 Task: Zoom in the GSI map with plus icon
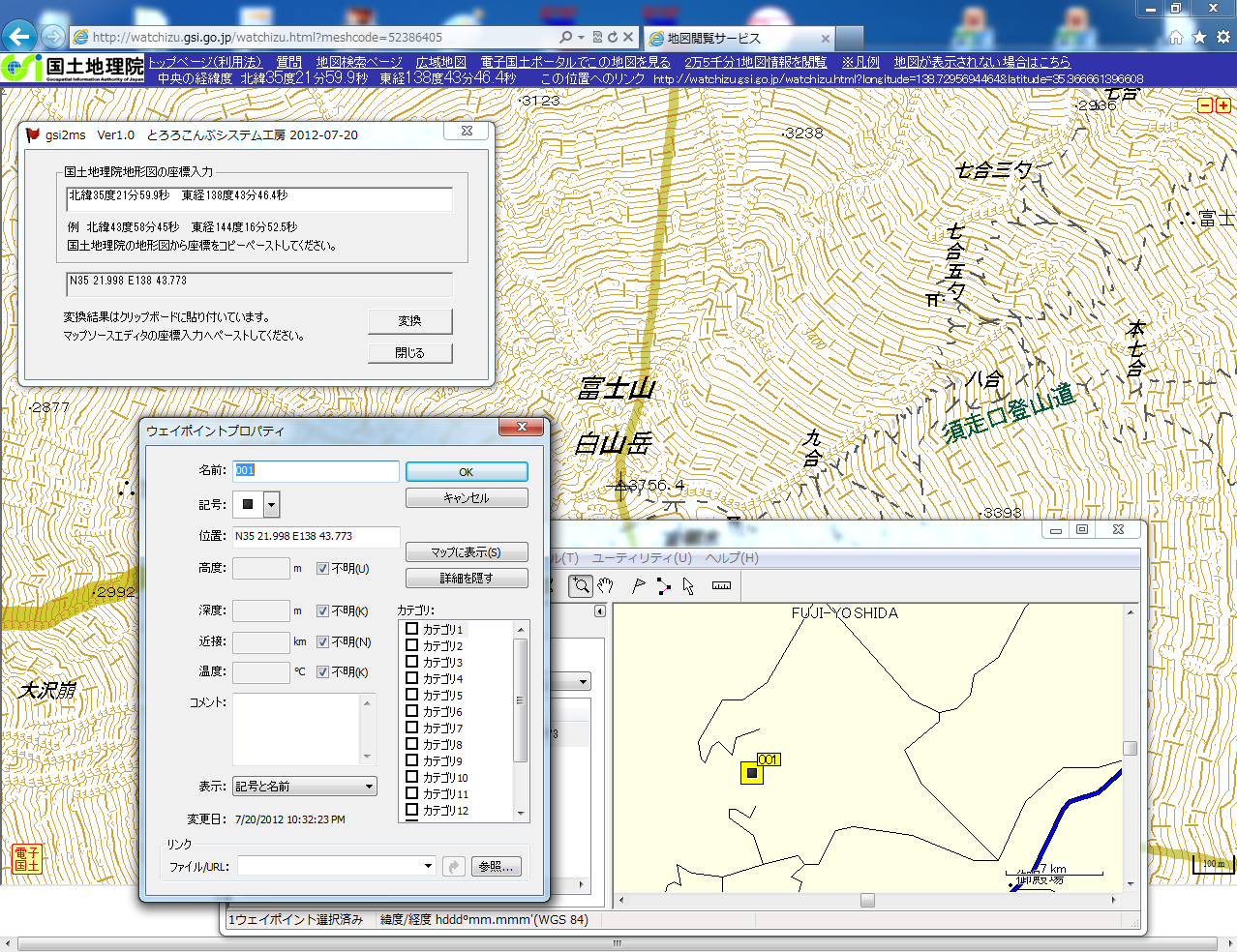click(x=1222, y=104)
